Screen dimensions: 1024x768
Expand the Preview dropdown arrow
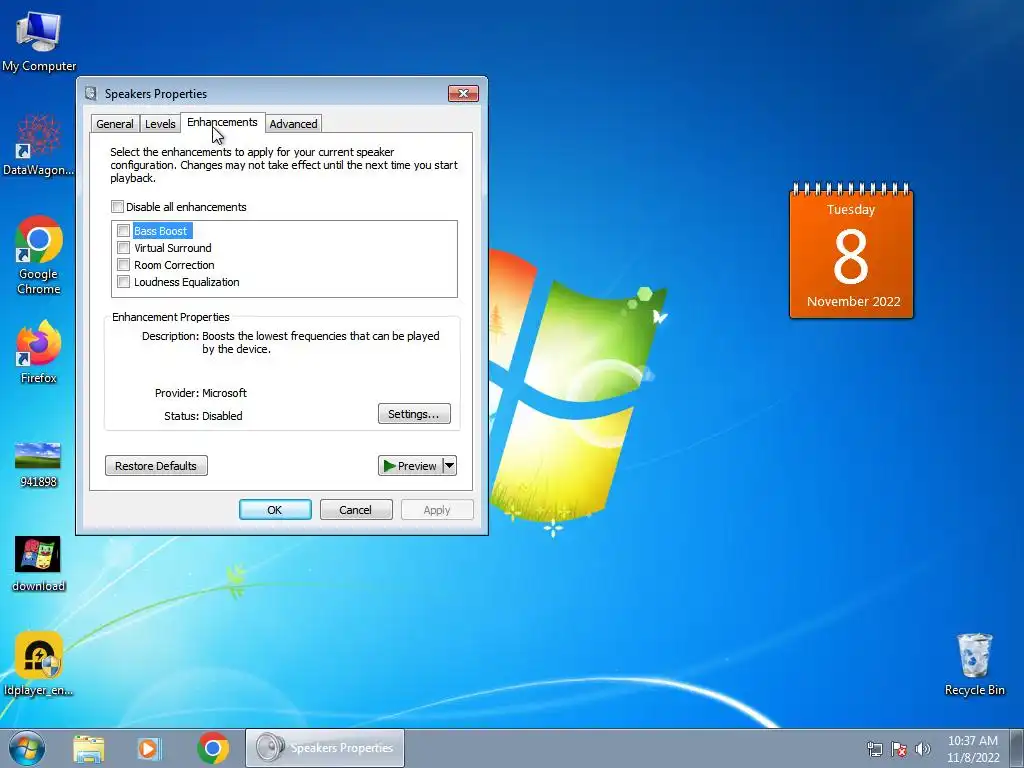click(x=449, y=466)
